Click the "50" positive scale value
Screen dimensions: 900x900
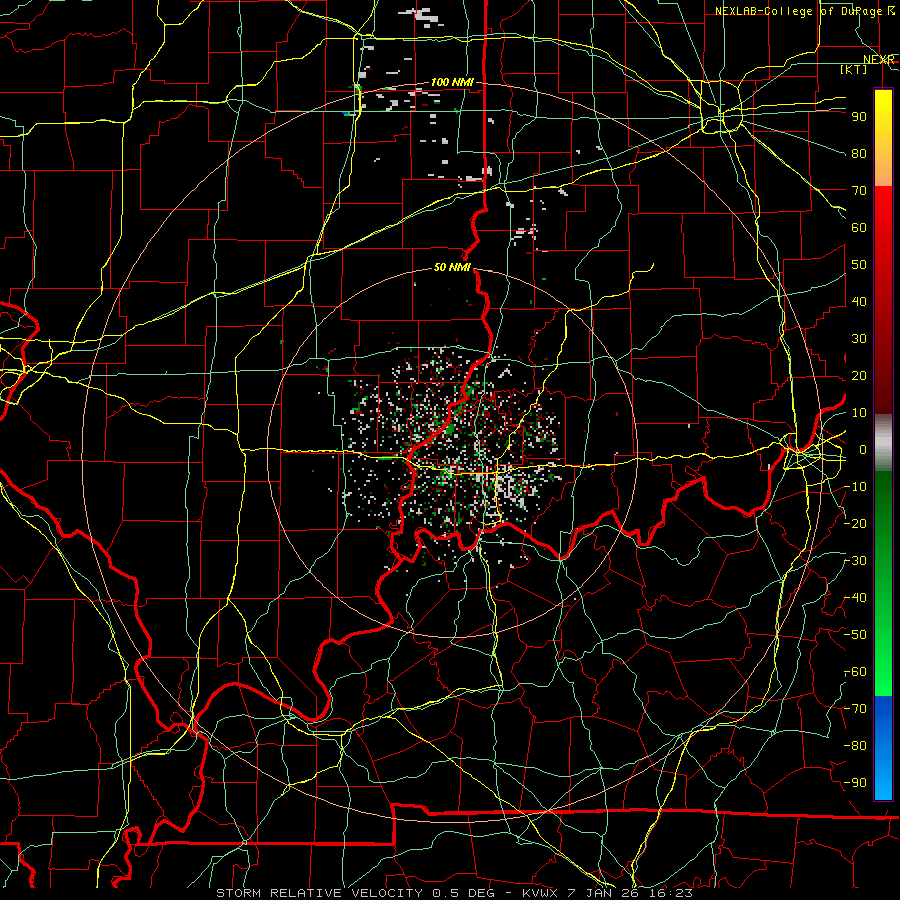pos(859,265)
